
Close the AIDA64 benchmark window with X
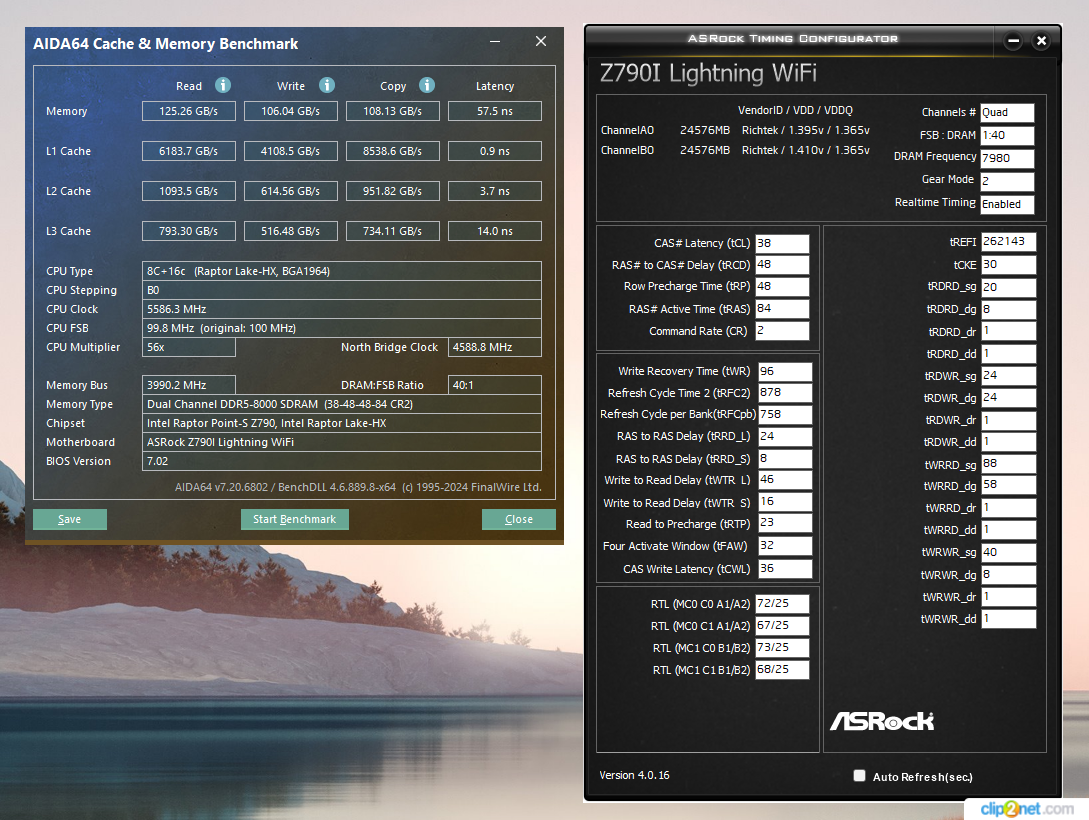tap(541, 42)
